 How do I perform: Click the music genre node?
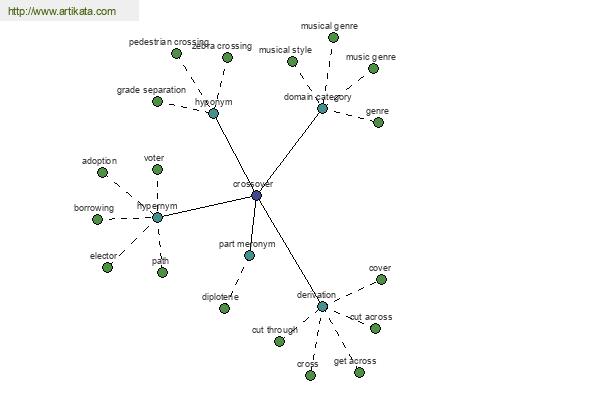click(373, 69)
